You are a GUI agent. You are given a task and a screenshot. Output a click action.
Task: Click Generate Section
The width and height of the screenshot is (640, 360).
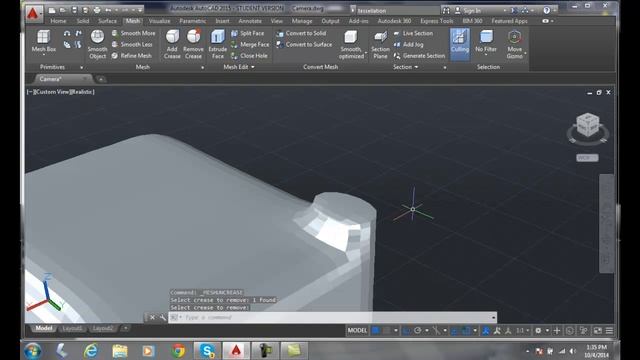(419, 56)
